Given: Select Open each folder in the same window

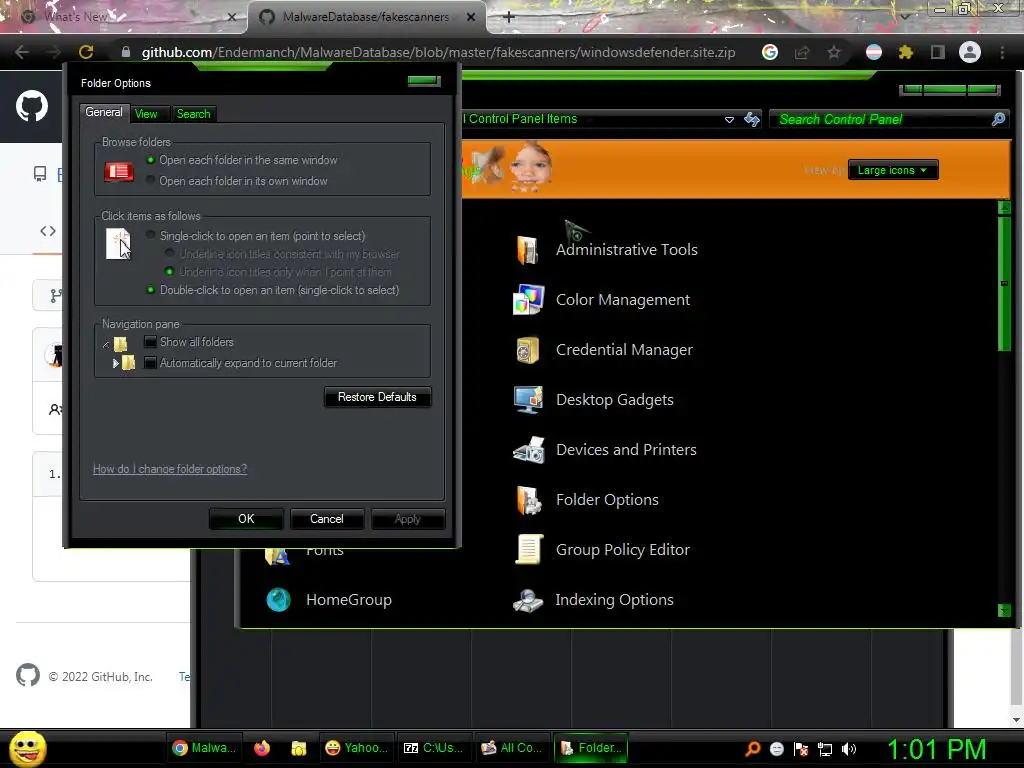Looking at the screenshot, I should (x=151, y=160).
